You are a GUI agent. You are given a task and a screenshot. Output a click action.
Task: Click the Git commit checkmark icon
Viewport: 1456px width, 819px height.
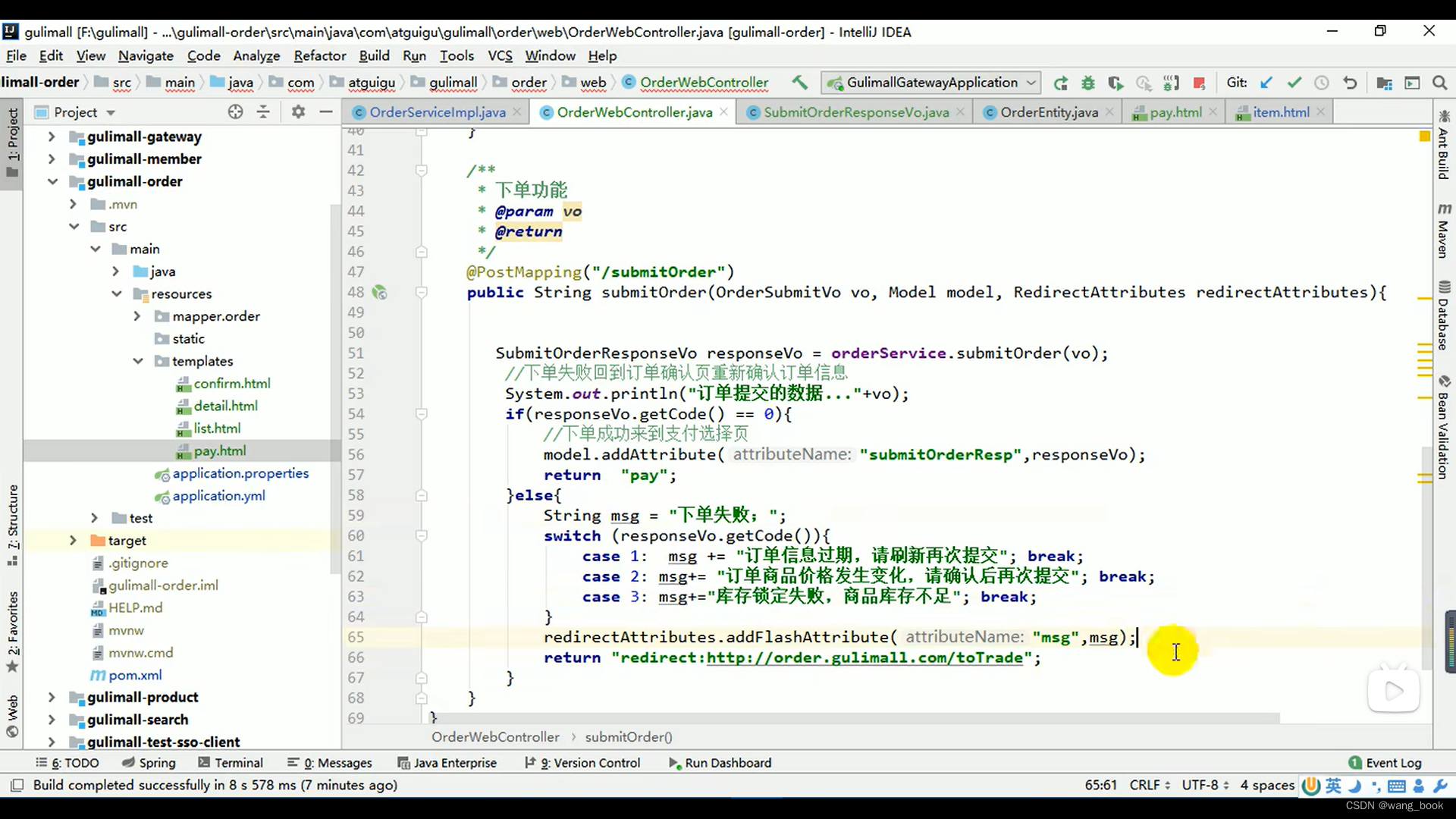[1294, 83]
